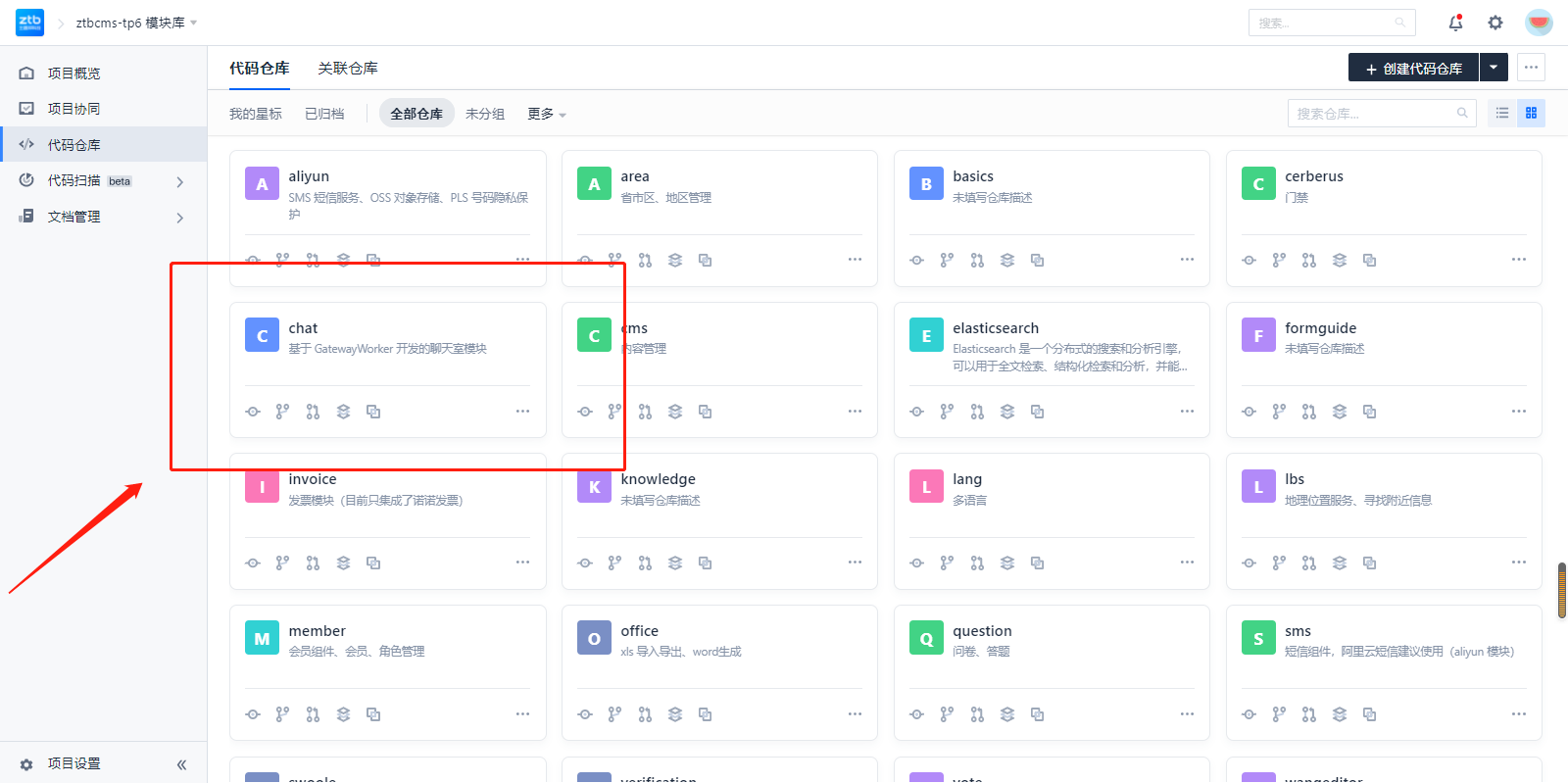
Task: View commits icon on member card
Action: pyautogui.click(x=253, y=714)
